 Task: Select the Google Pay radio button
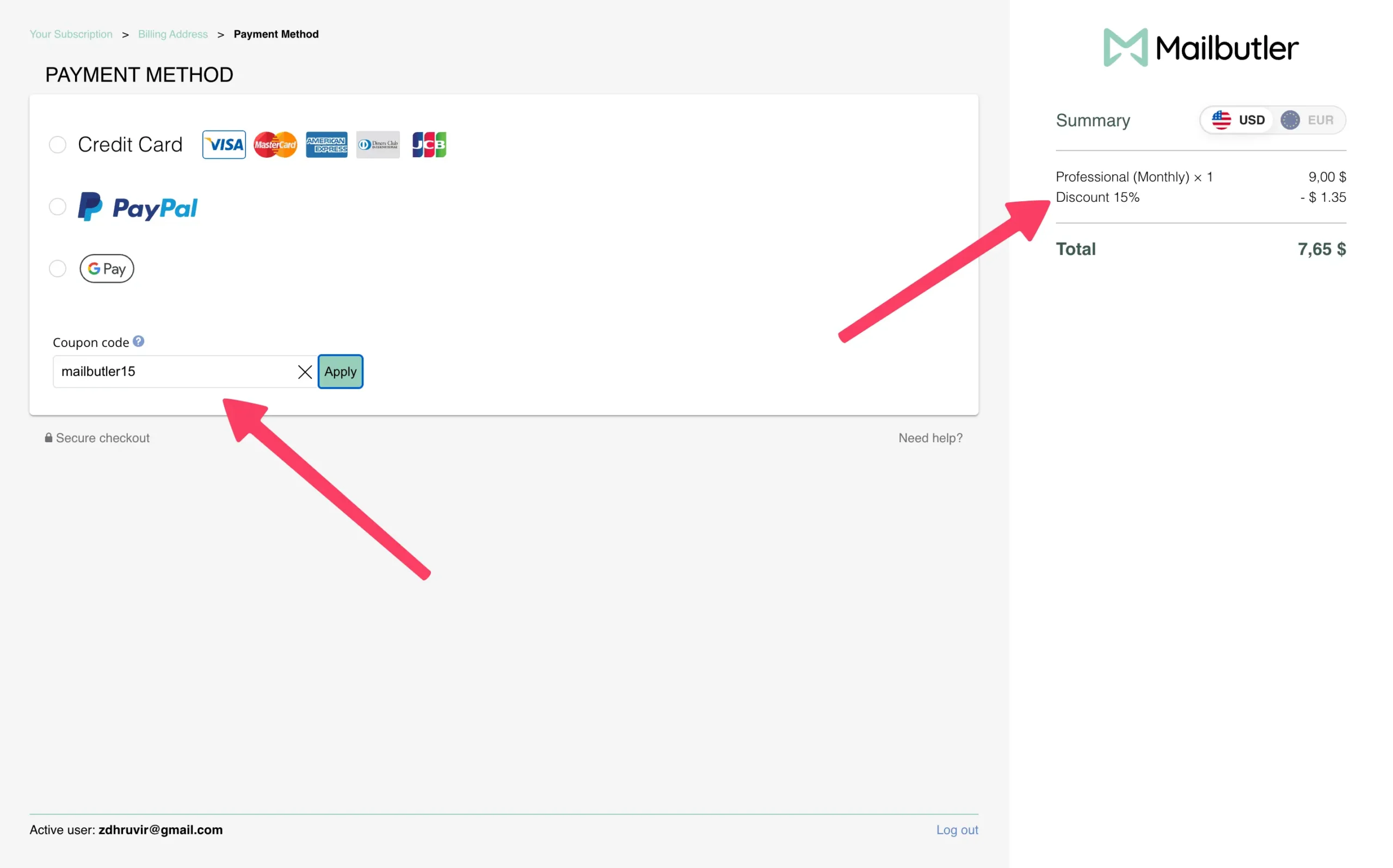pyautogui.click(x=58, y=269)
